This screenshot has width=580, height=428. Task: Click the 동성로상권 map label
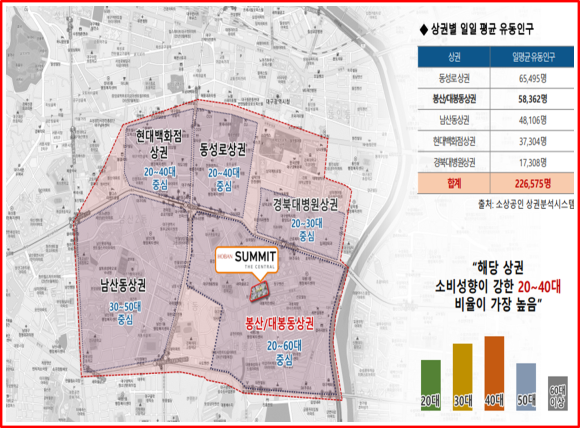(x=222, y=149)
